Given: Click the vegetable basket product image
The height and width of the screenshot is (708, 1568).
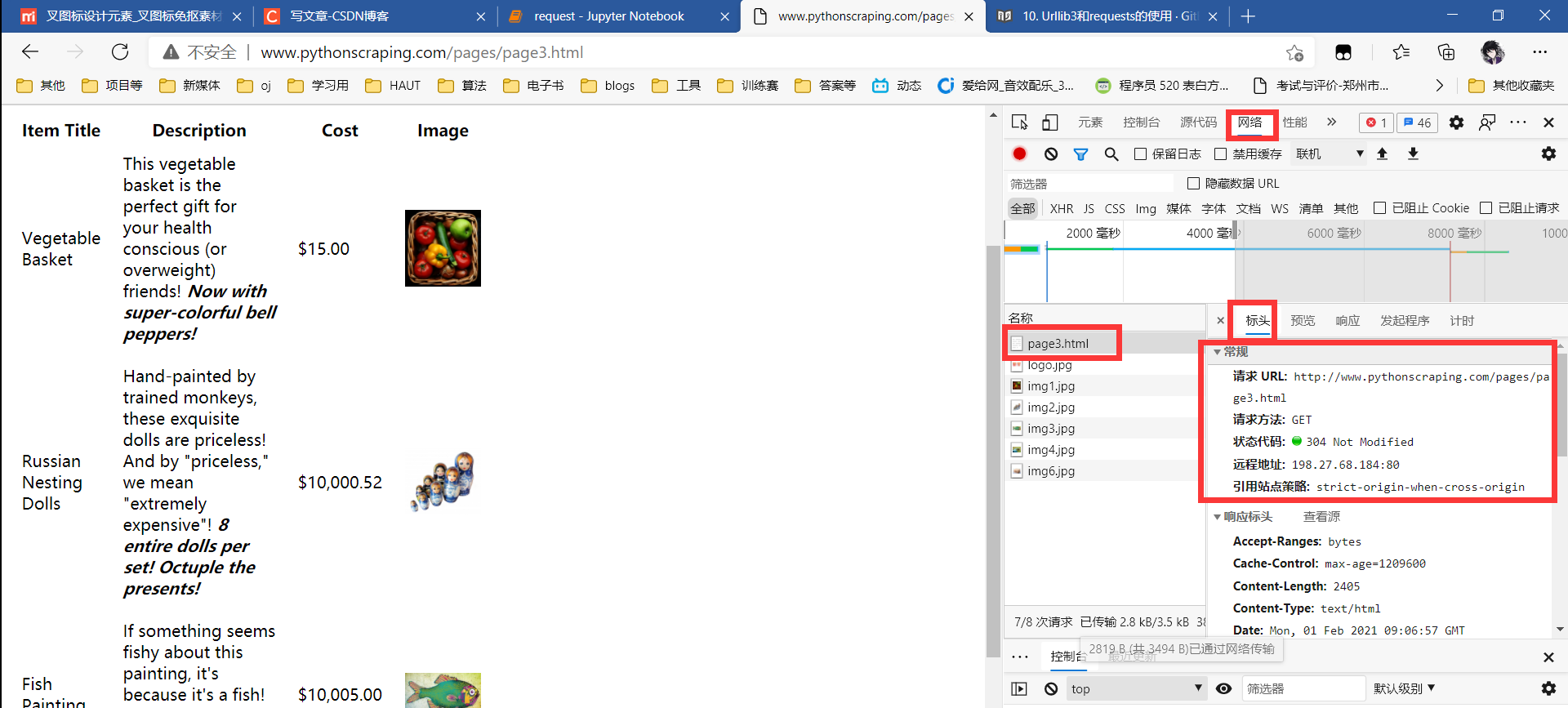Looking at the screenshot, I should tap(443, 248).
